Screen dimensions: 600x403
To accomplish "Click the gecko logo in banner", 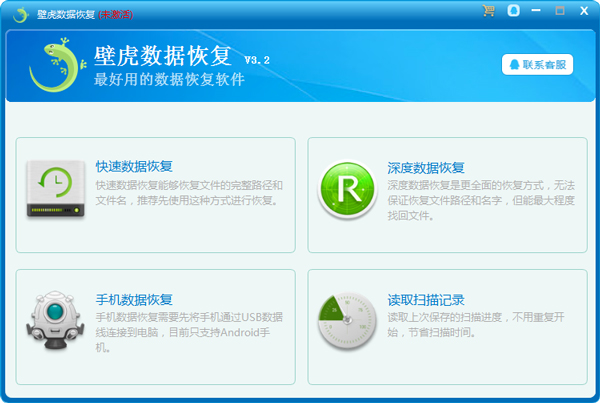I will click(x=57, y=65).
